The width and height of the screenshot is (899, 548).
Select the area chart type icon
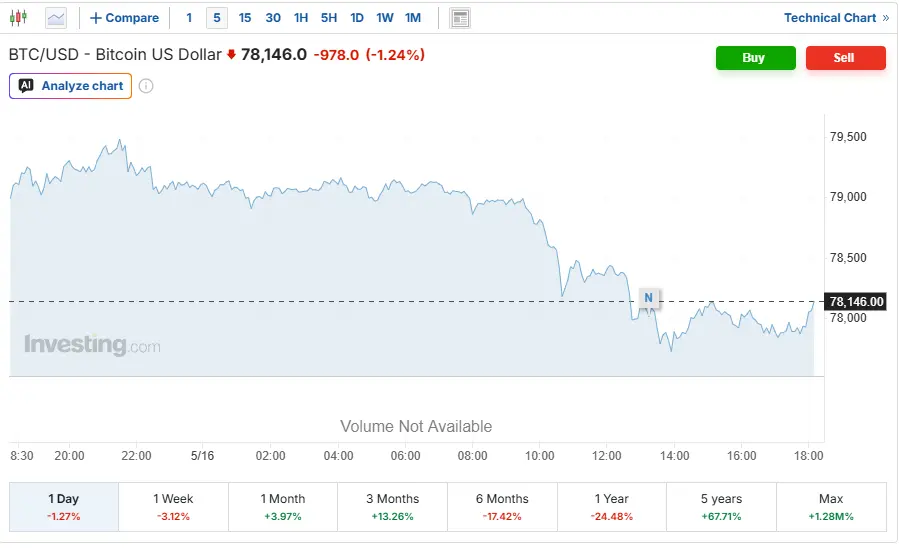click(56, 18)
